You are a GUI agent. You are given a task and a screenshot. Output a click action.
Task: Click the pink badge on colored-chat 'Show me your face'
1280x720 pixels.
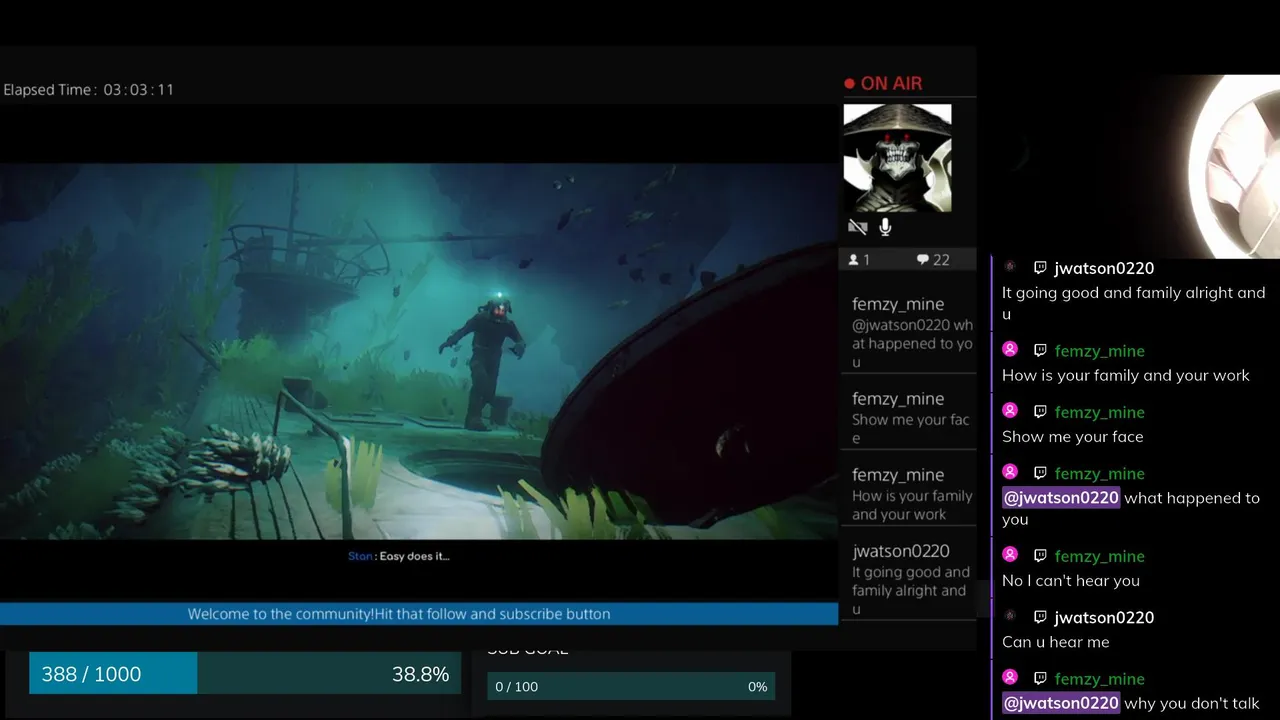(x=1010, y=411)
